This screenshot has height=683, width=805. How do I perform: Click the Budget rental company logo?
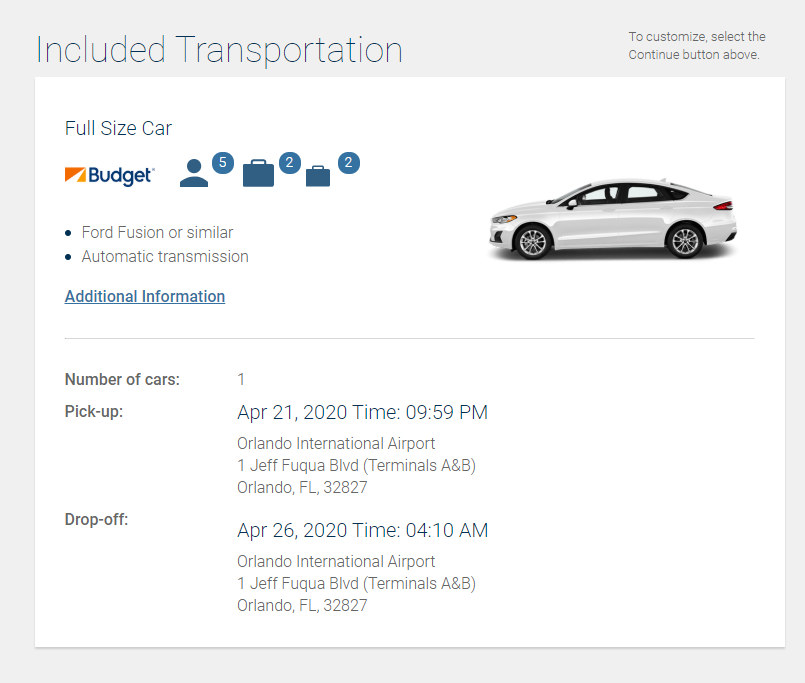[109, 176]
